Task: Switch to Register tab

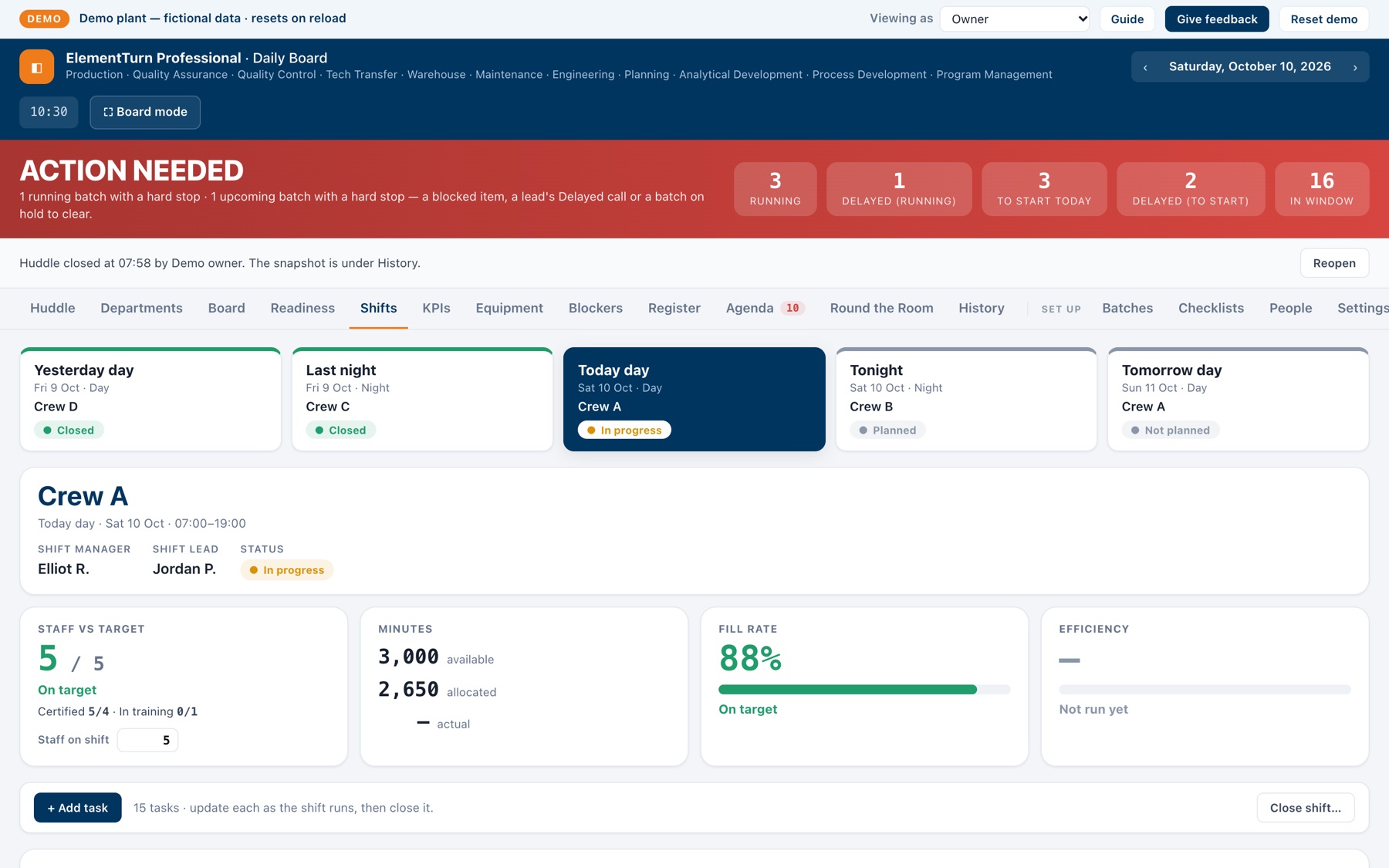Action: (674, 308)
